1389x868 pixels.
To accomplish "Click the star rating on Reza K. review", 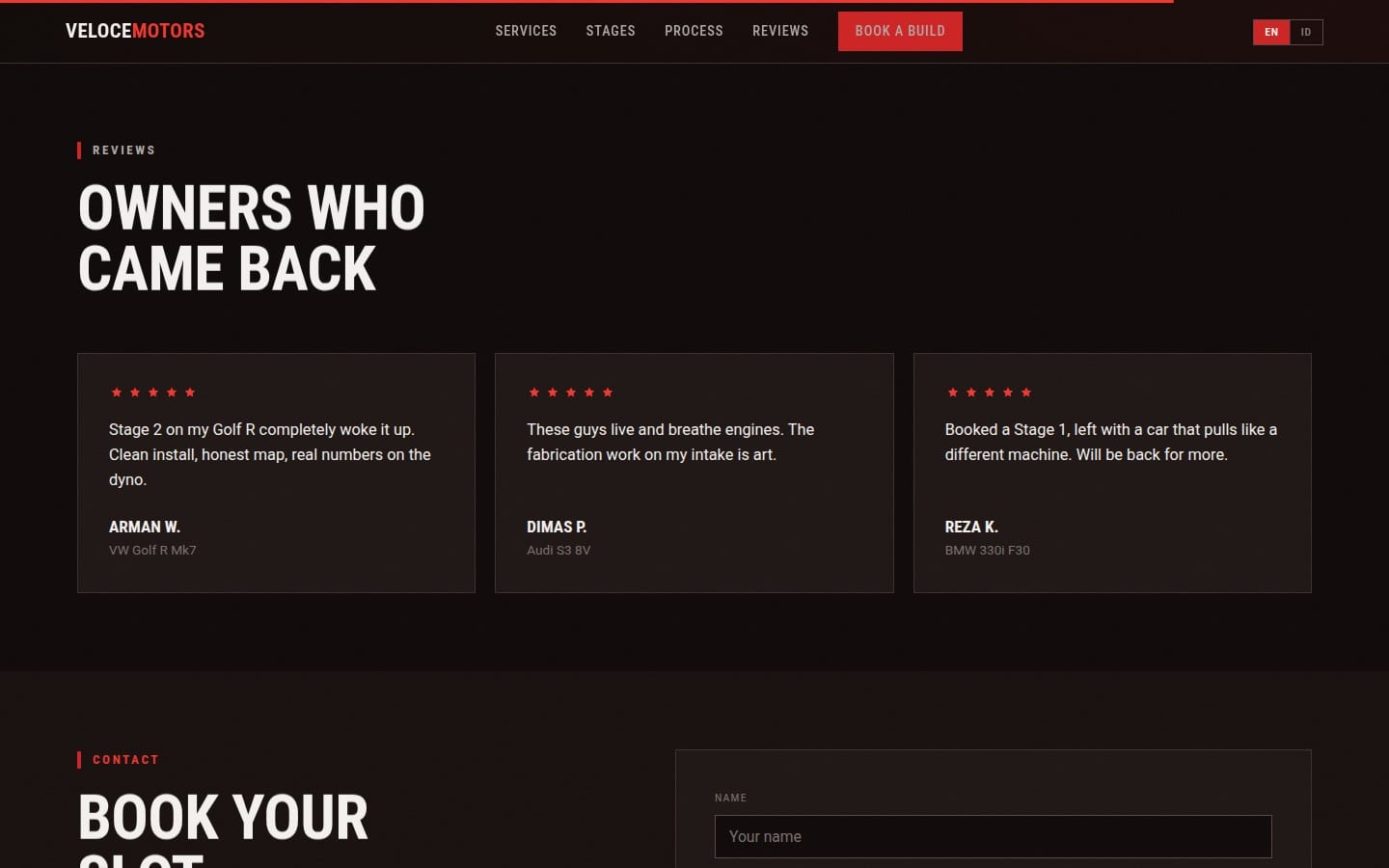I will pyautogui.click(x=989, y=393).
